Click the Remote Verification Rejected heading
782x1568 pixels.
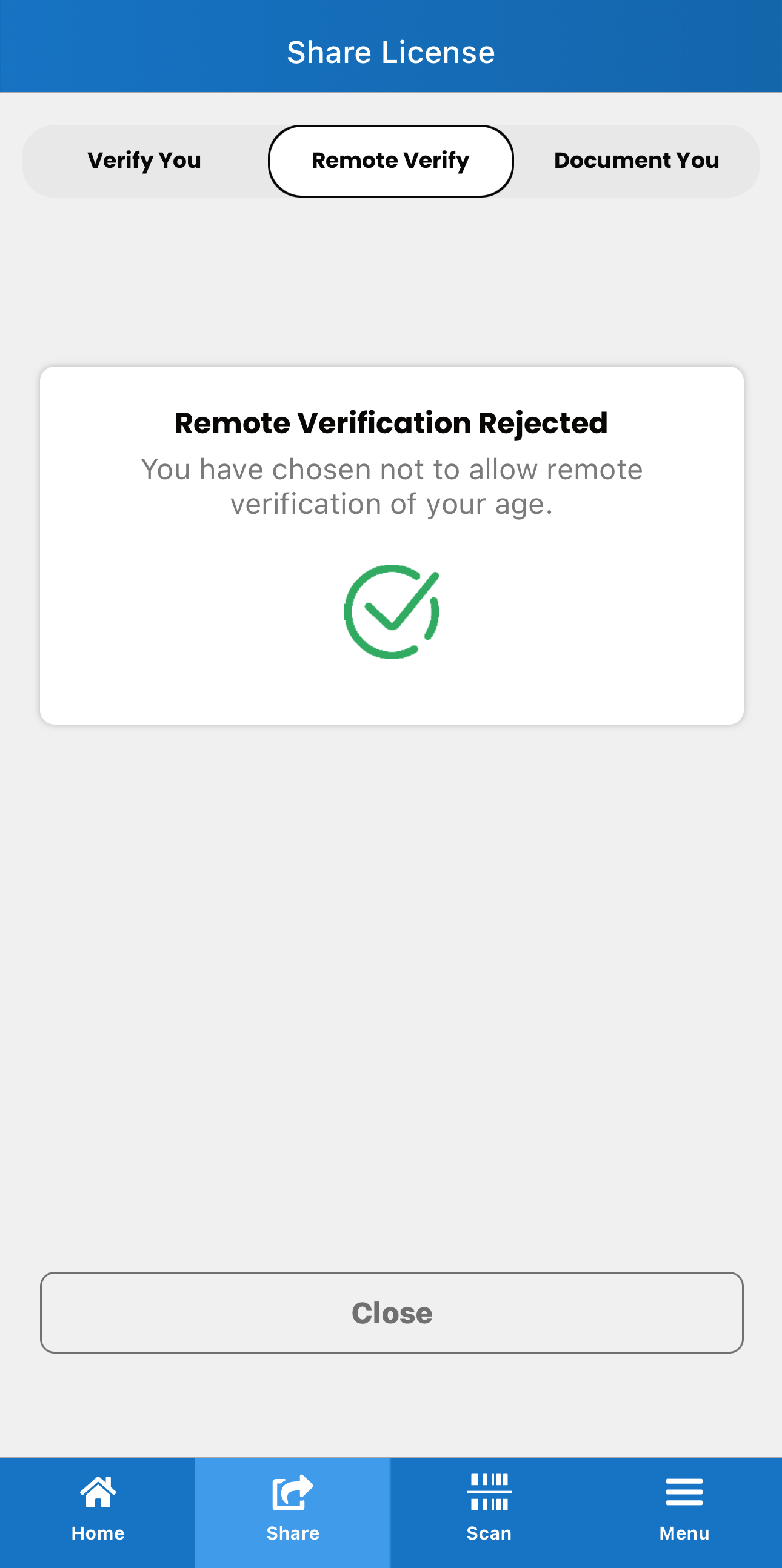391,423
